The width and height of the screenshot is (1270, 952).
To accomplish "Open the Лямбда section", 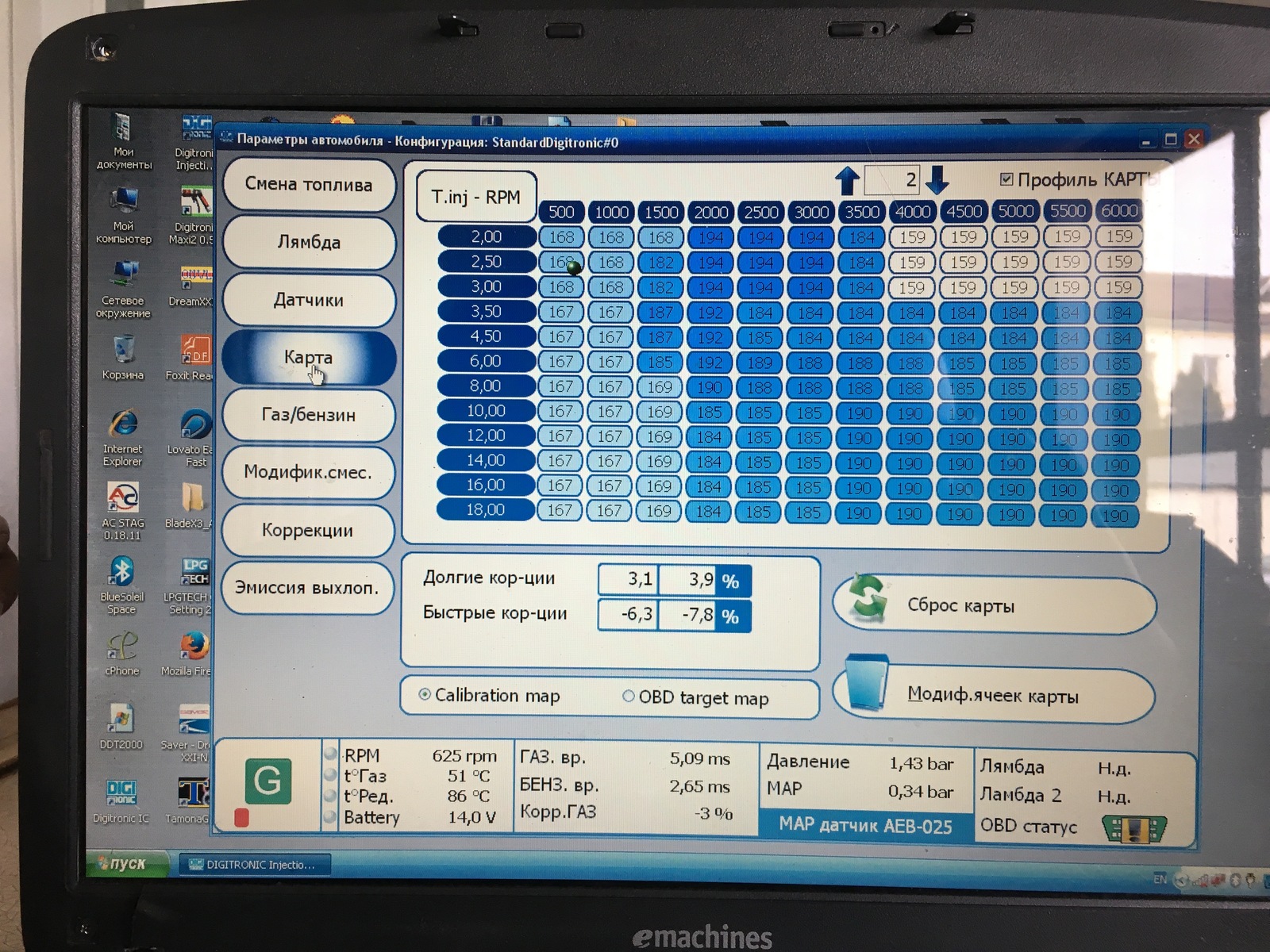I will tap(309, 242).
